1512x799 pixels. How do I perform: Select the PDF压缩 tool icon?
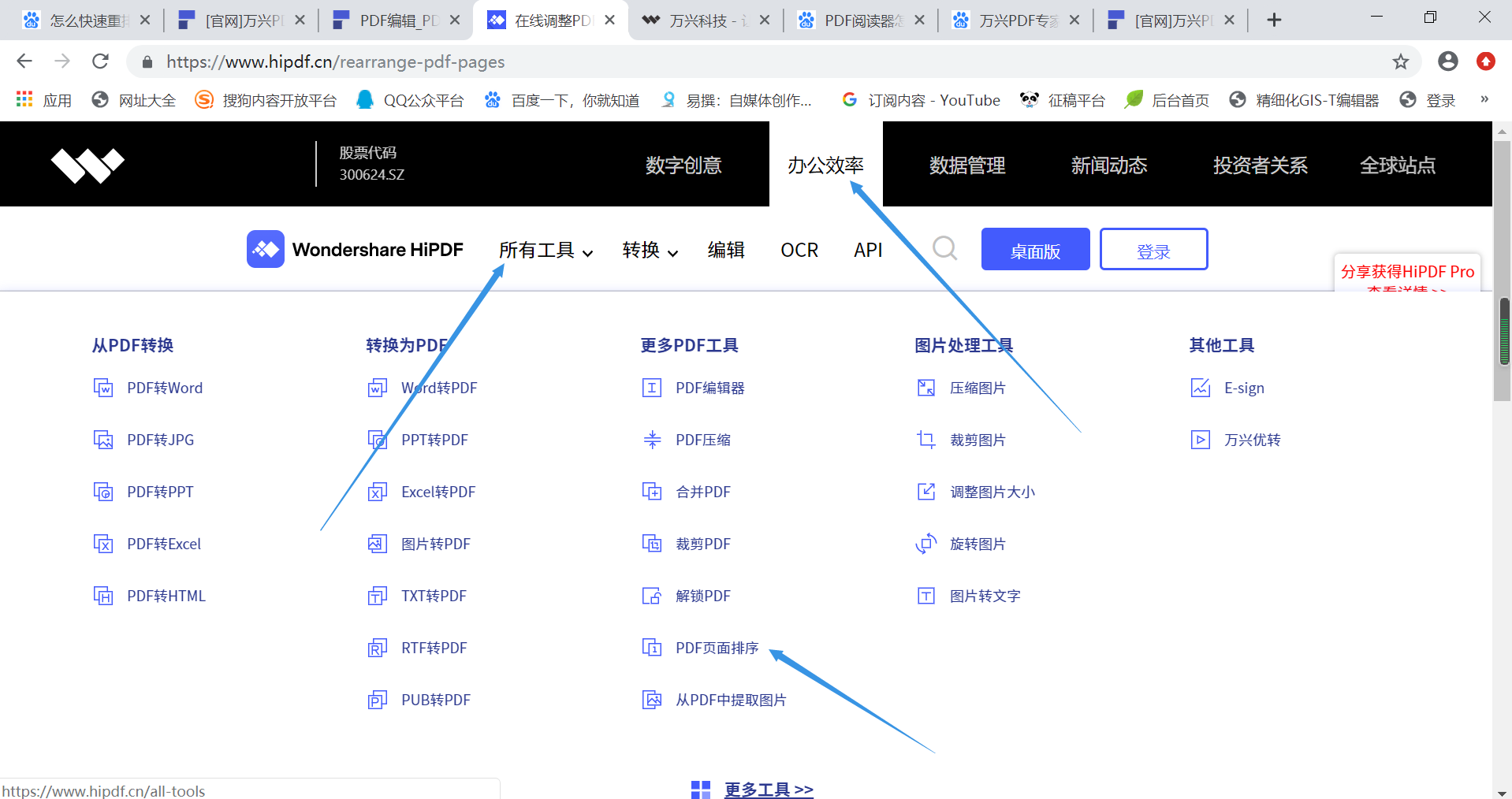[x=652, y=440]
